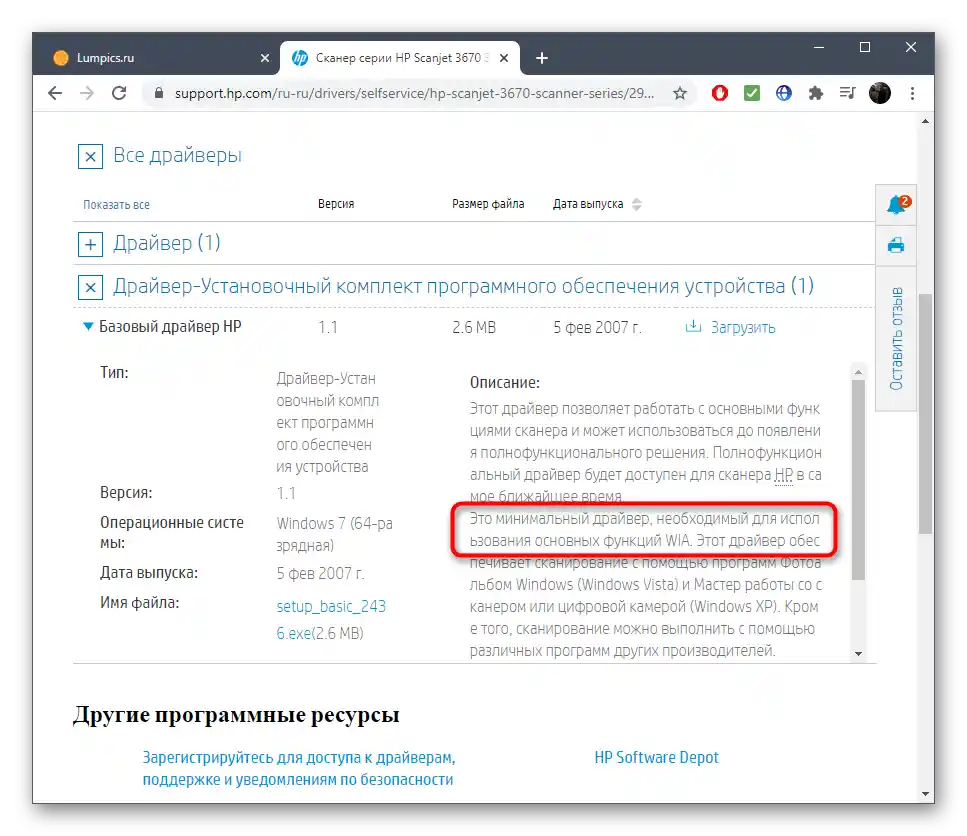The width and height of the screenshot is (967, 836).
Task: View site security padlock info
Action: 158,93
